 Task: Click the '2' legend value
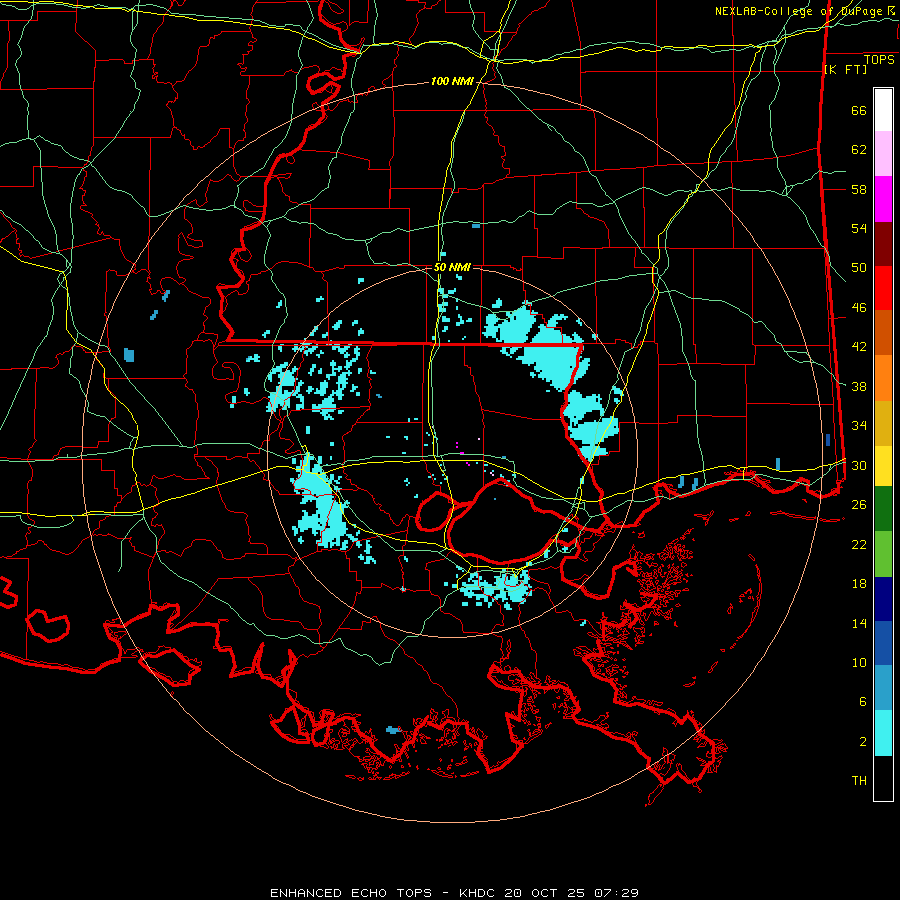coord(863,741)
